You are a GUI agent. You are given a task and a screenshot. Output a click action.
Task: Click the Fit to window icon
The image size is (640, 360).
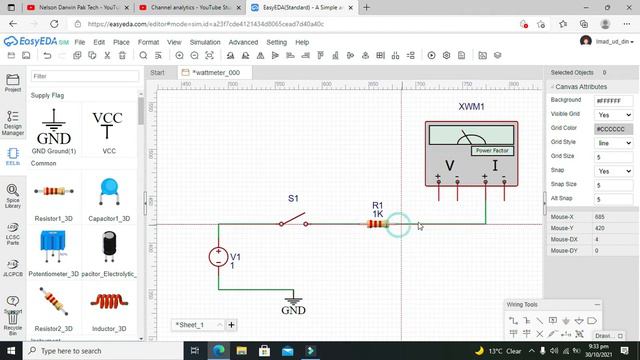click(209, 56)
